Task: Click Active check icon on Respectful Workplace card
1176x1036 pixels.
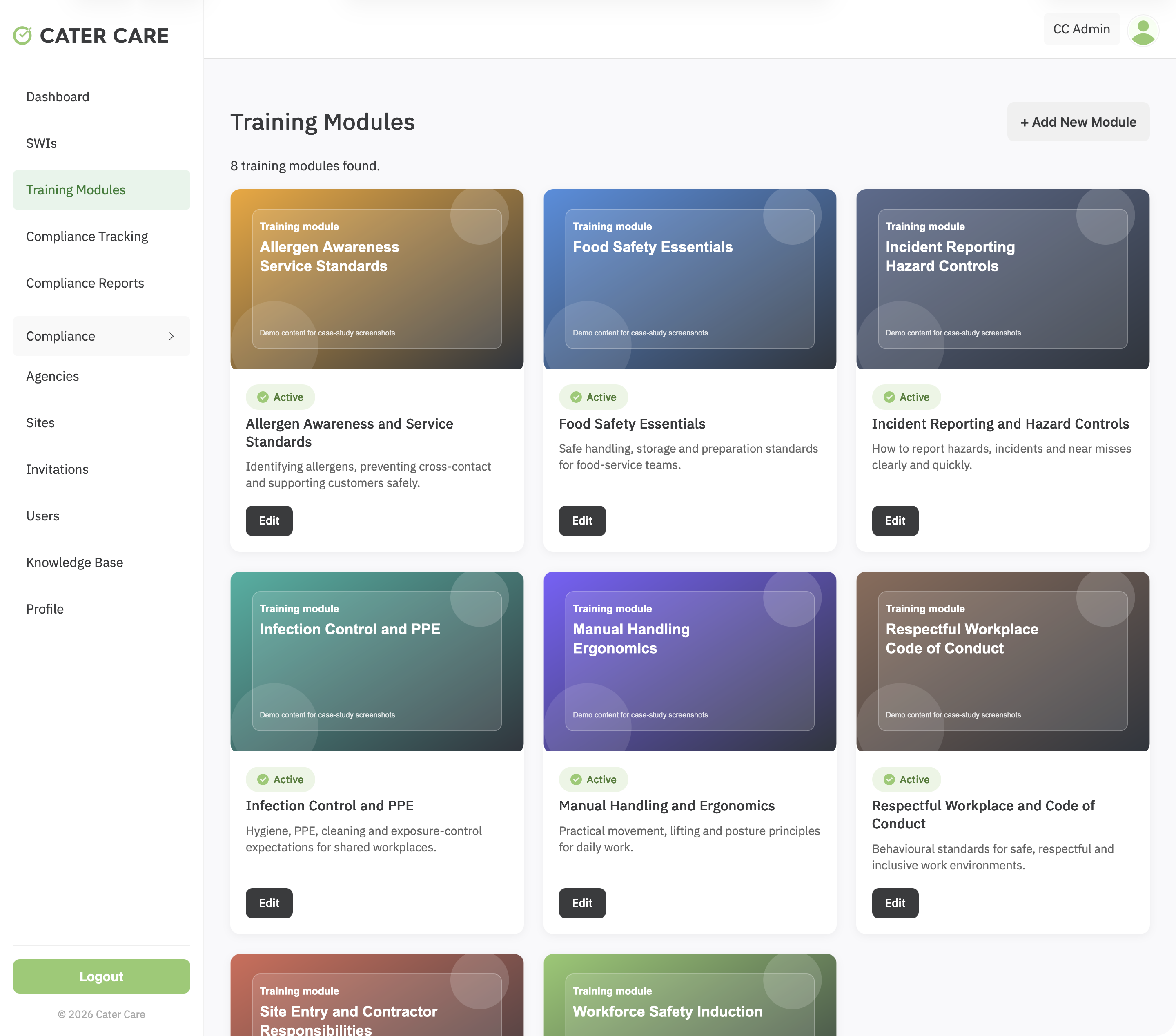Action: [889, 779]
